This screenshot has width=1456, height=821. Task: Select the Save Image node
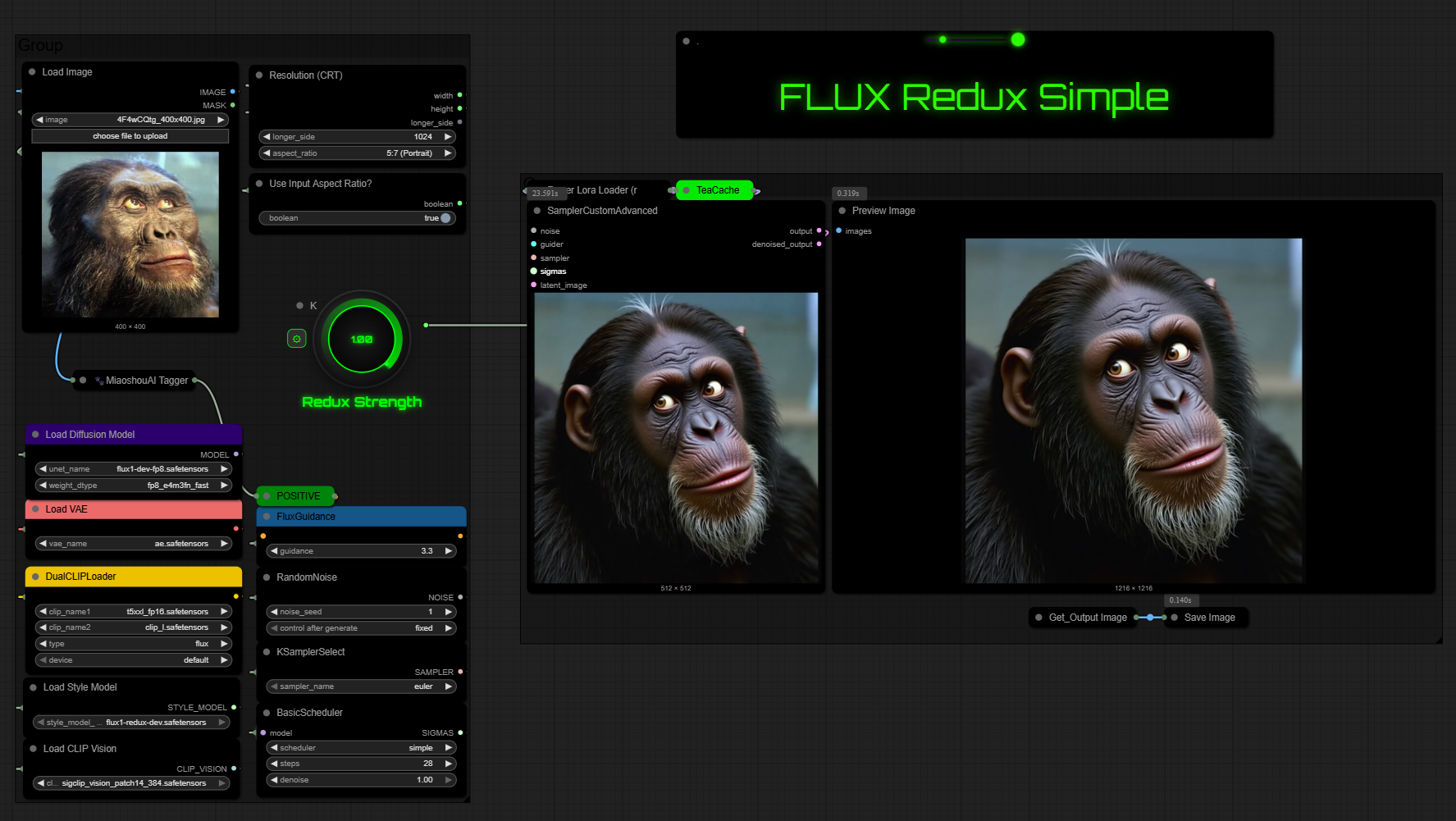point(1206,618)
